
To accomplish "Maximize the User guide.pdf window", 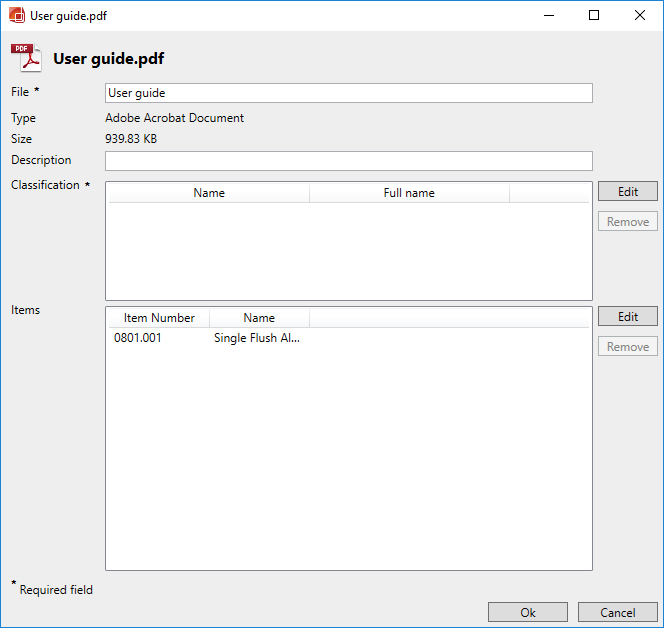I will pyautogui.click(x=594, y=16).
